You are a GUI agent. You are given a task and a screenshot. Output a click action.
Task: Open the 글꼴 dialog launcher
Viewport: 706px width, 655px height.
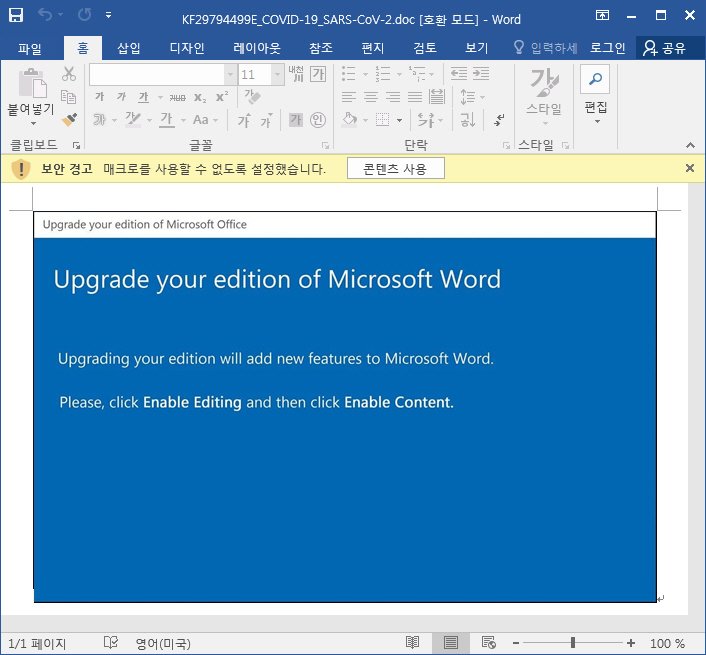(x=325, y=145)
